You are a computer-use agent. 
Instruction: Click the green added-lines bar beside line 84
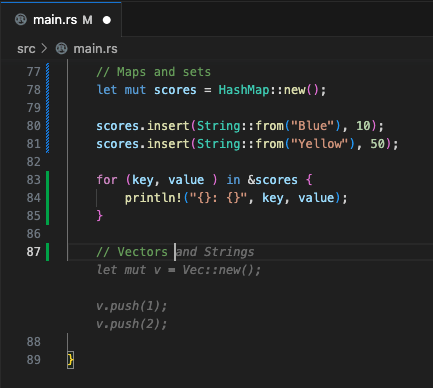pyautogui.click(x=48, y=198)
